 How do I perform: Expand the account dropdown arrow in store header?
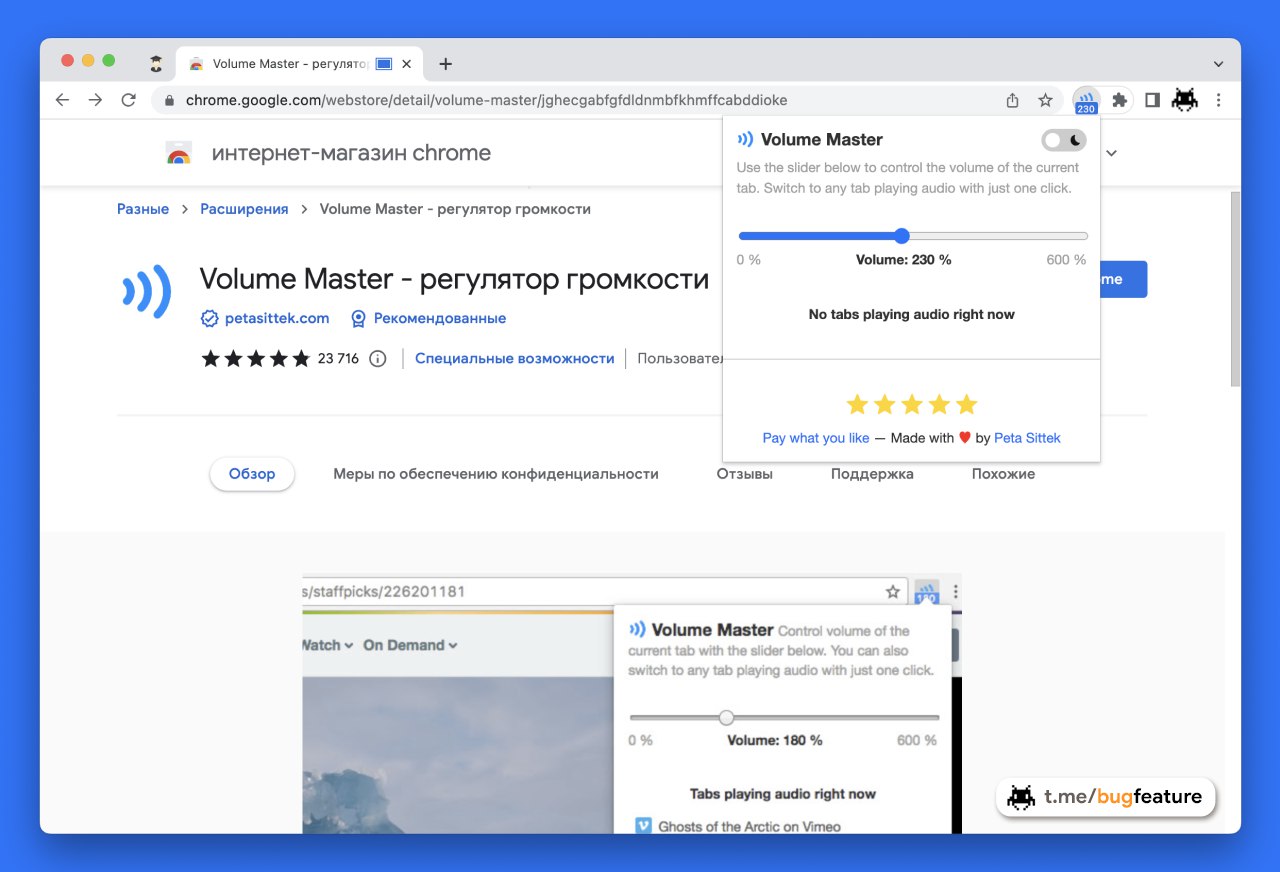(x=1111, y=153)
